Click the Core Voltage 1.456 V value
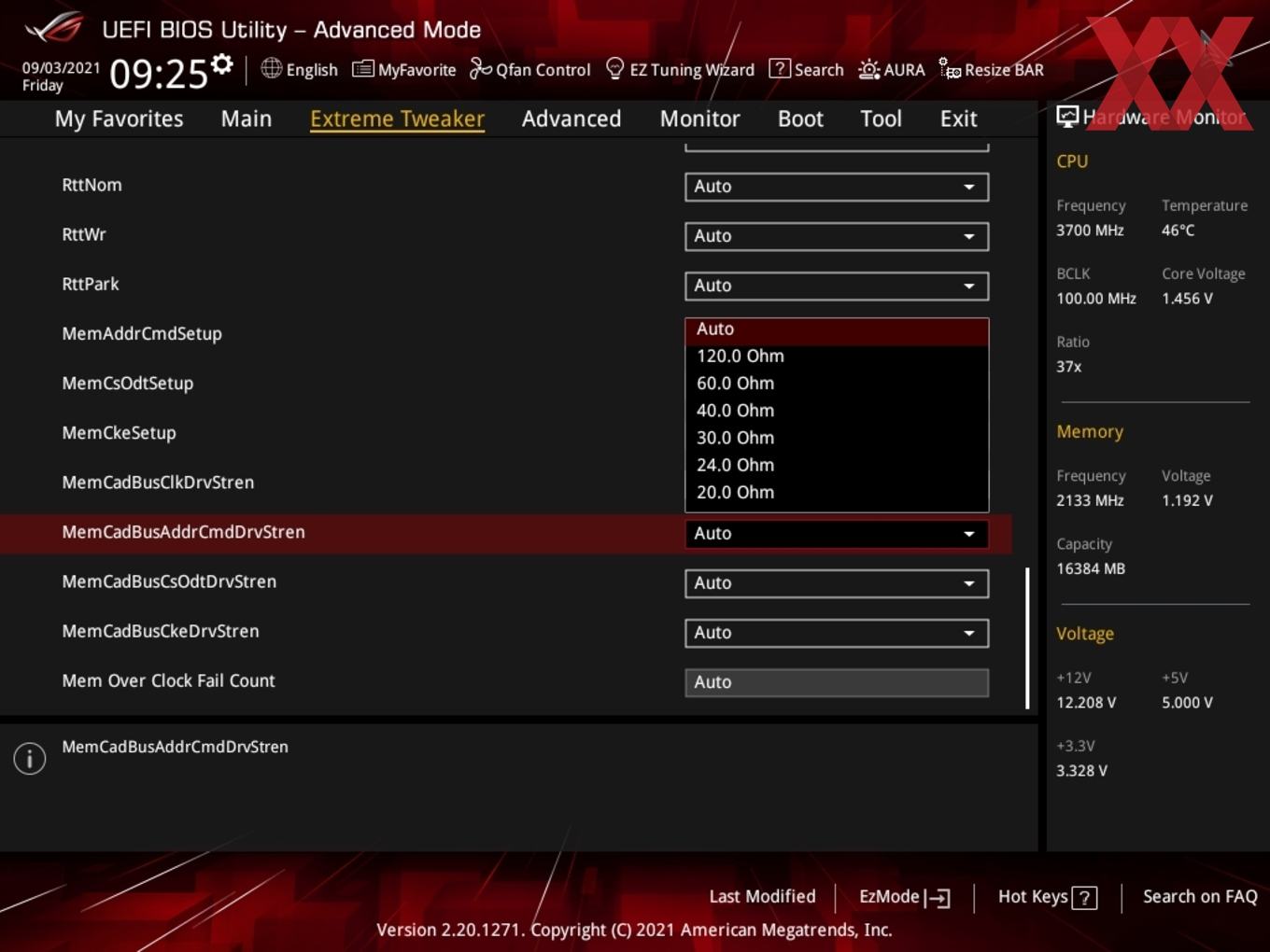This screenshot has width=1270, height=952. coord(1187,299)
